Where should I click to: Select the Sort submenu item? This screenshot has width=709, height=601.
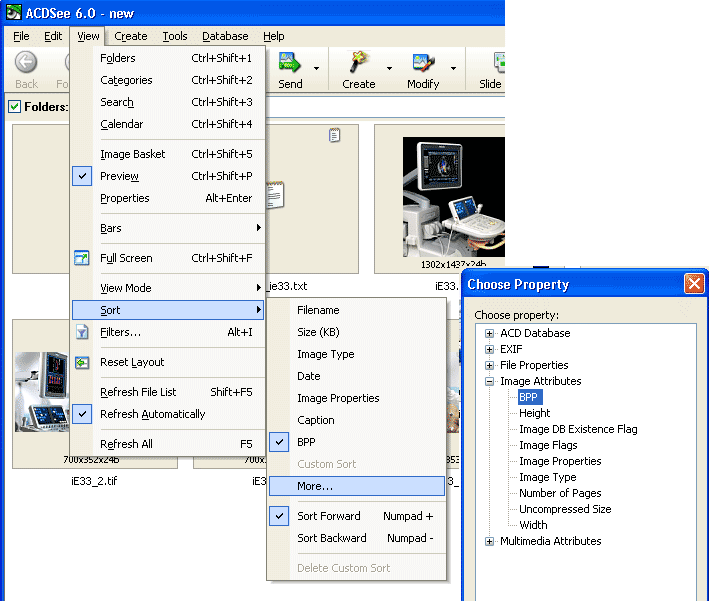(x=168, y=310)
